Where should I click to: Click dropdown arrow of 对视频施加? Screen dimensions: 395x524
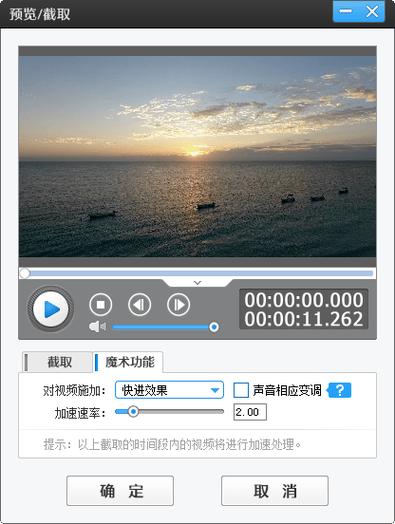click(x=215, y=390)
